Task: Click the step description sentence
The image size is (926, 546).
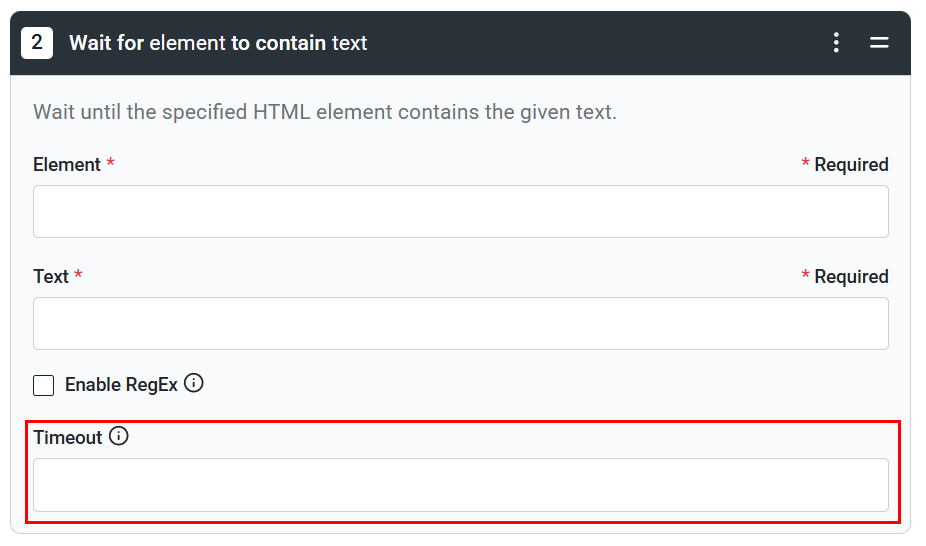Action: [325, 112]
